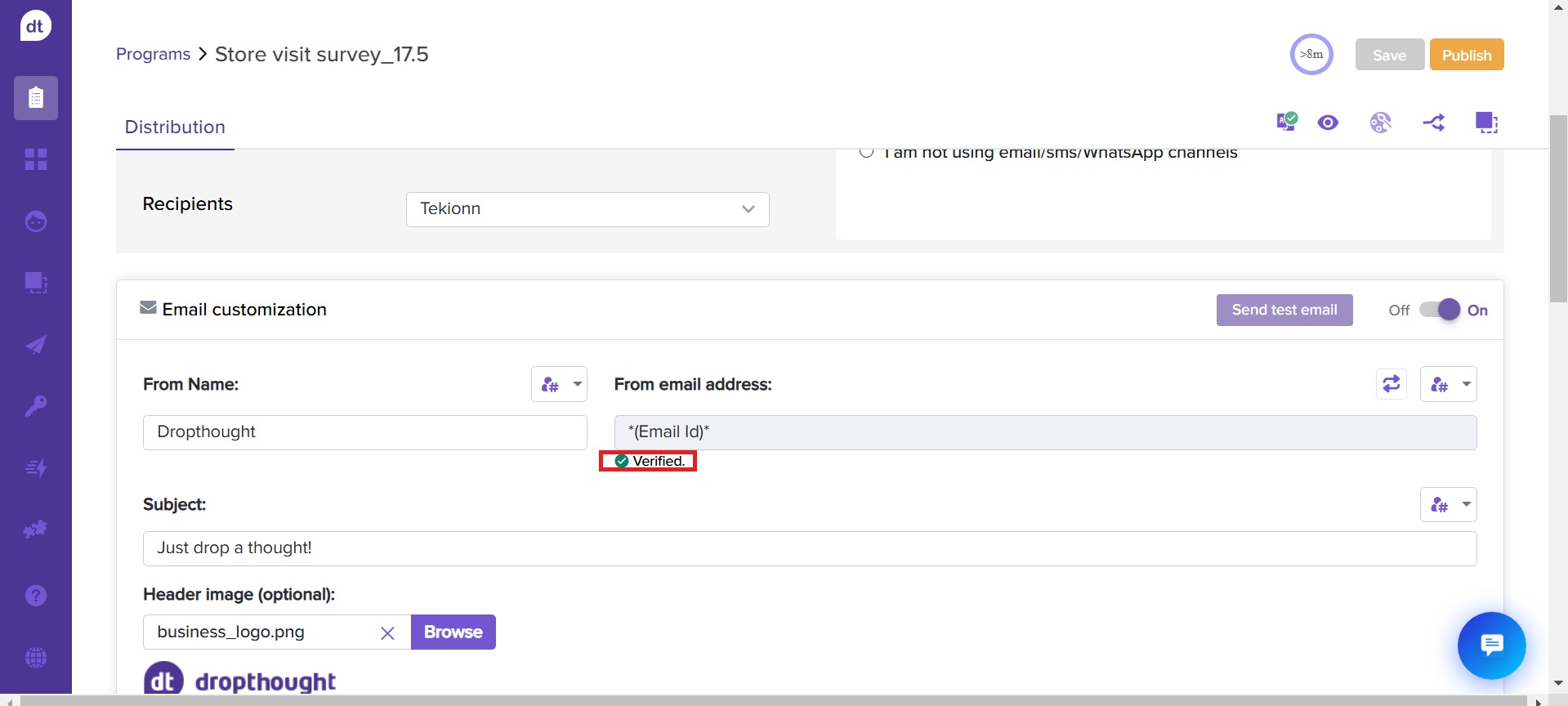Click the Publish button
Screen dimensions: 1568x706
tap(1467, 55)
